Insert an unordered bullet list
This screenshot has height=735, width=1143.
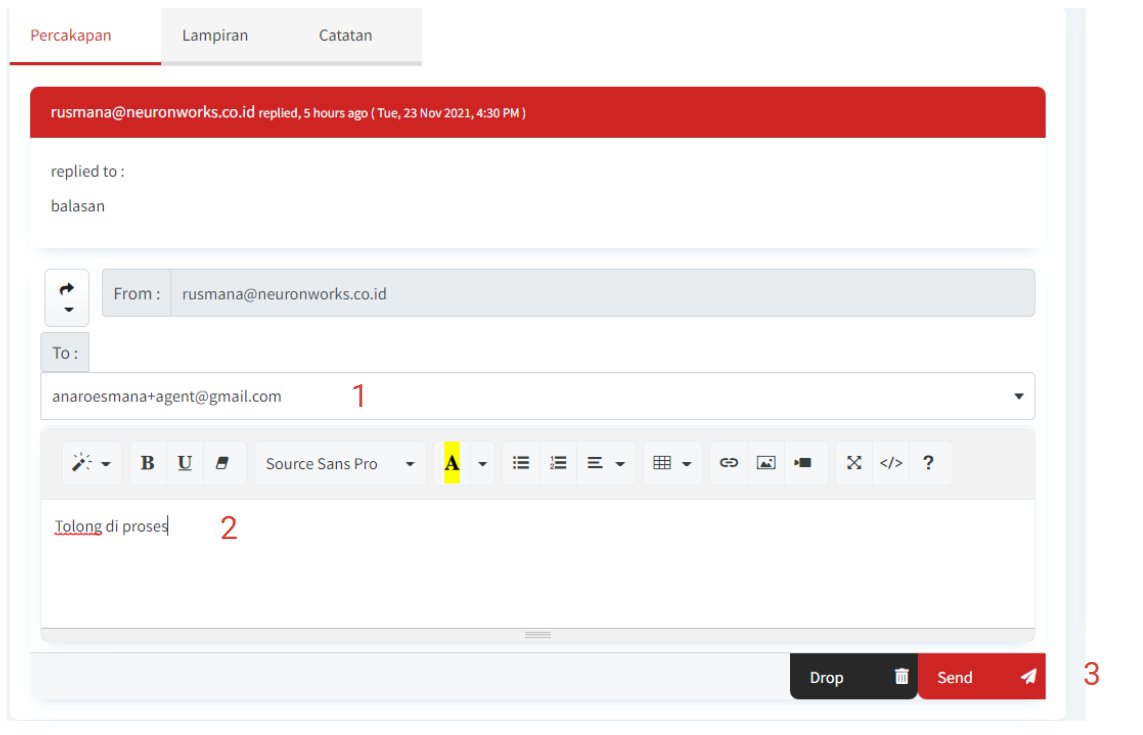(521, 464)
